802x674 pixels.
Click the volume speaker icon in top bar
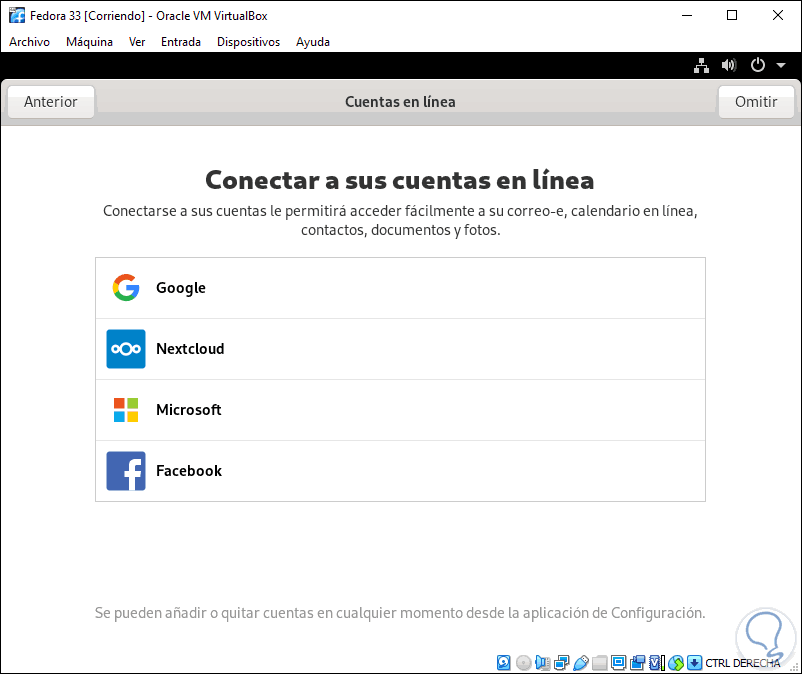[x=729, y=65]
